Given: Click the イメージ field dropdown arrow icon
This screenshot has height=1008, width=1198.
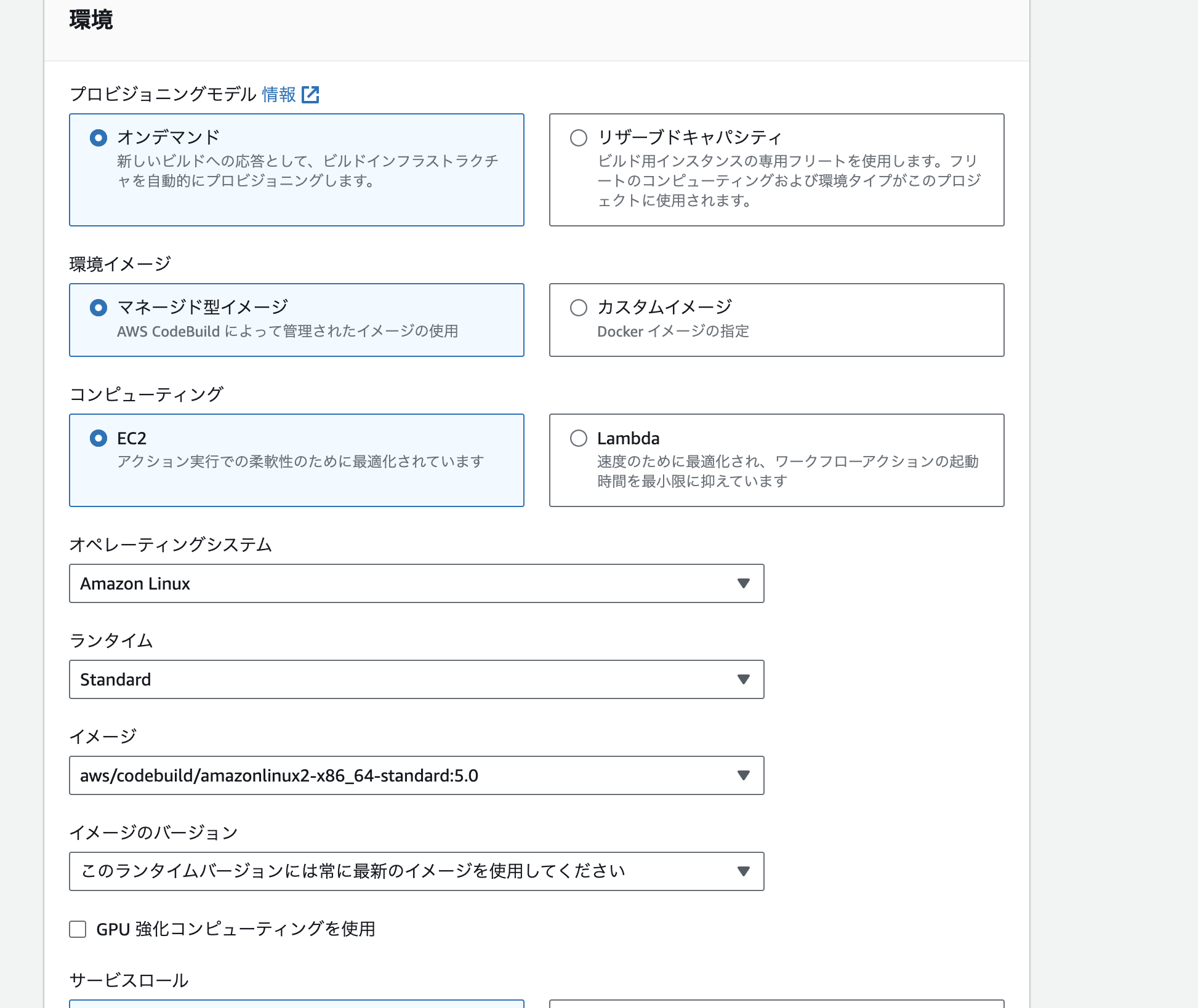Looking at the screenshot, I should [744, 775].
